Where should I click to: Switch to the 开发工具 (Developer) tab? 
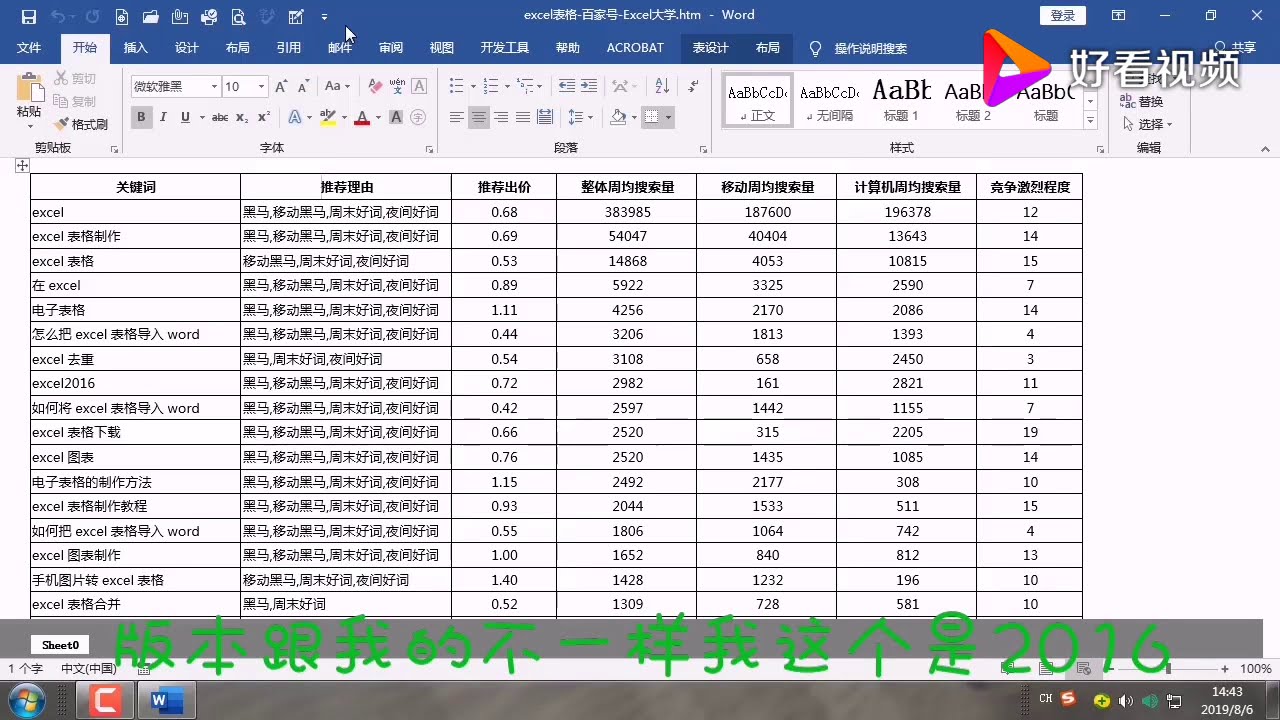click(504, 48)
